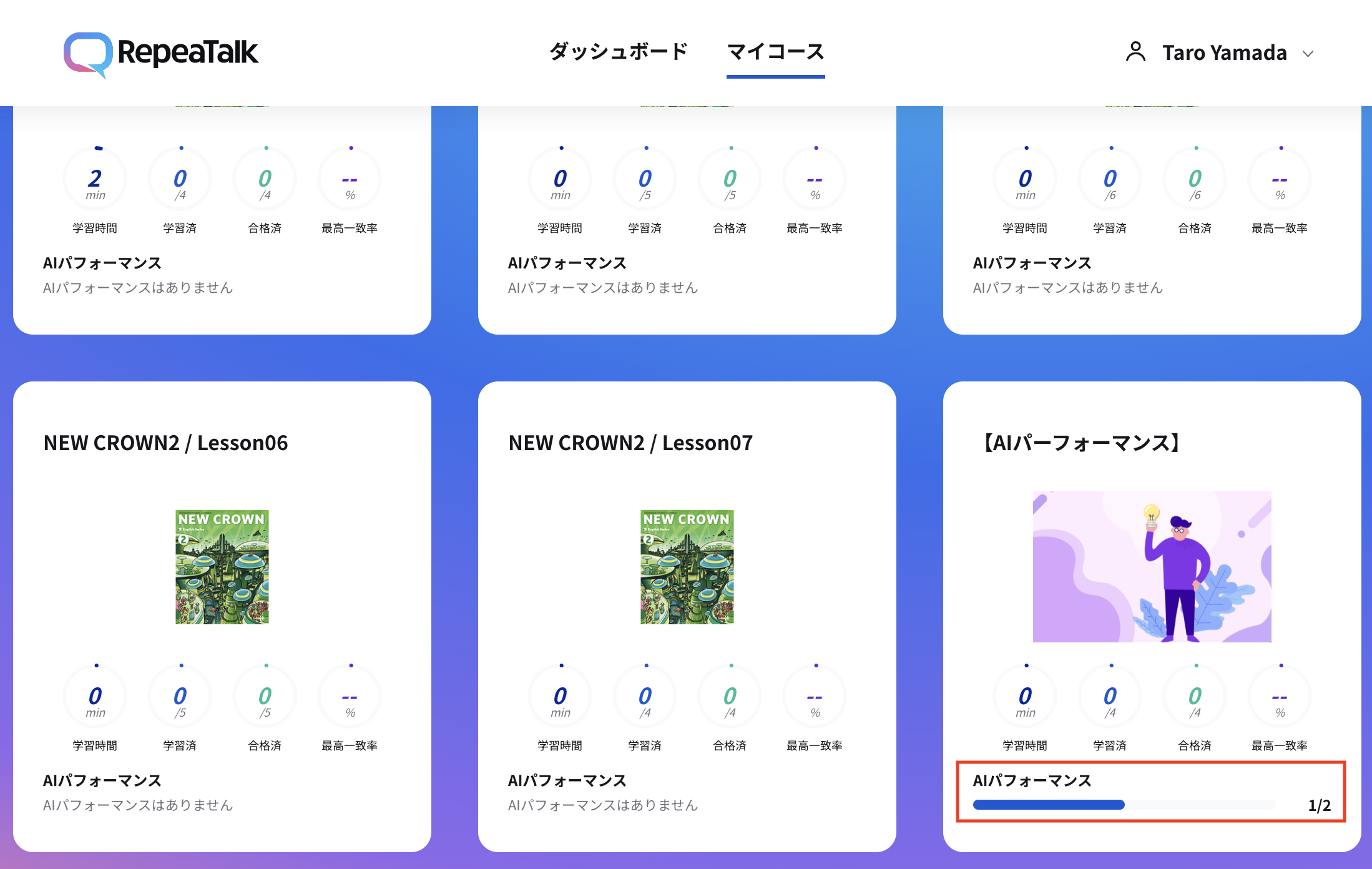Click Lesson07 合格済 0/4 circle
Image resolution: width=1372 pixels, height=869 pixels.
pos(730,697)
